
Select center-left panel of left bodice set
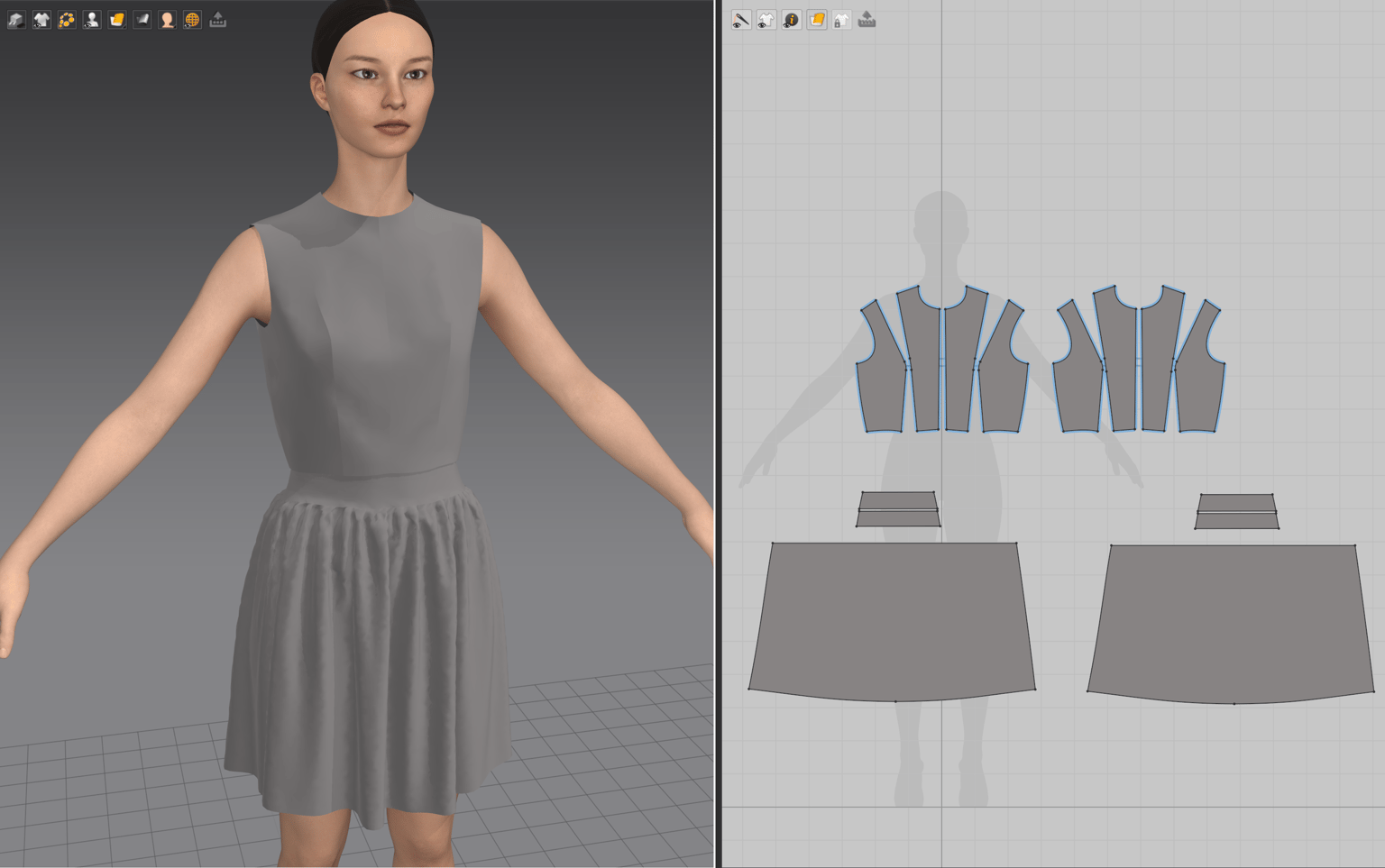(920, 361)
